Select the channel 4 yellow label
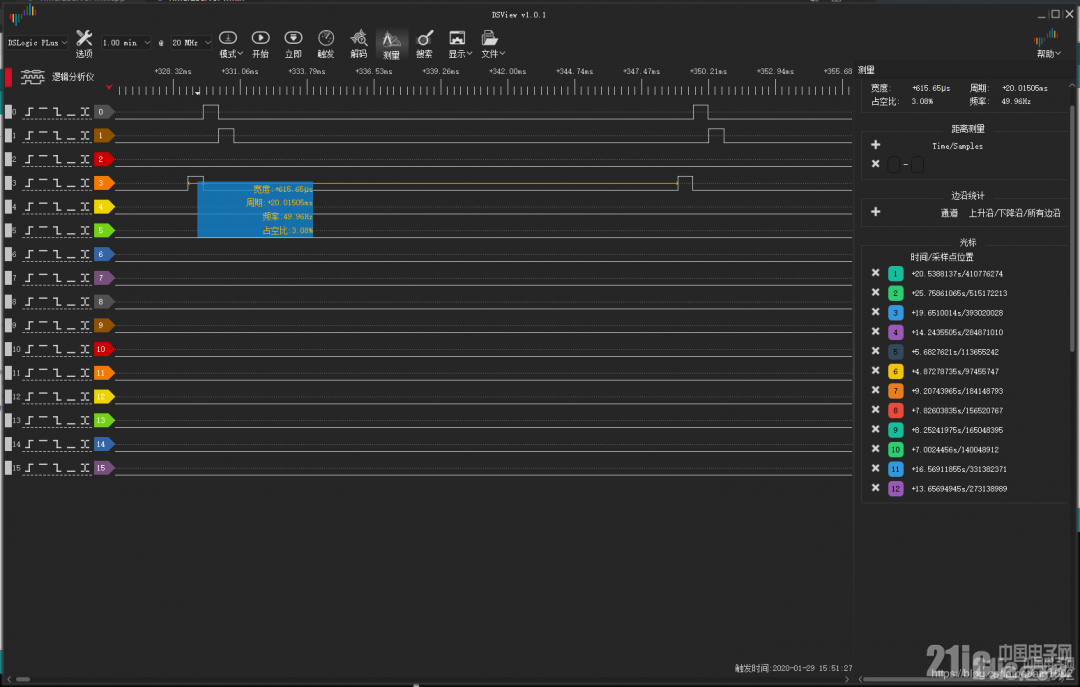 coord(103,207)
